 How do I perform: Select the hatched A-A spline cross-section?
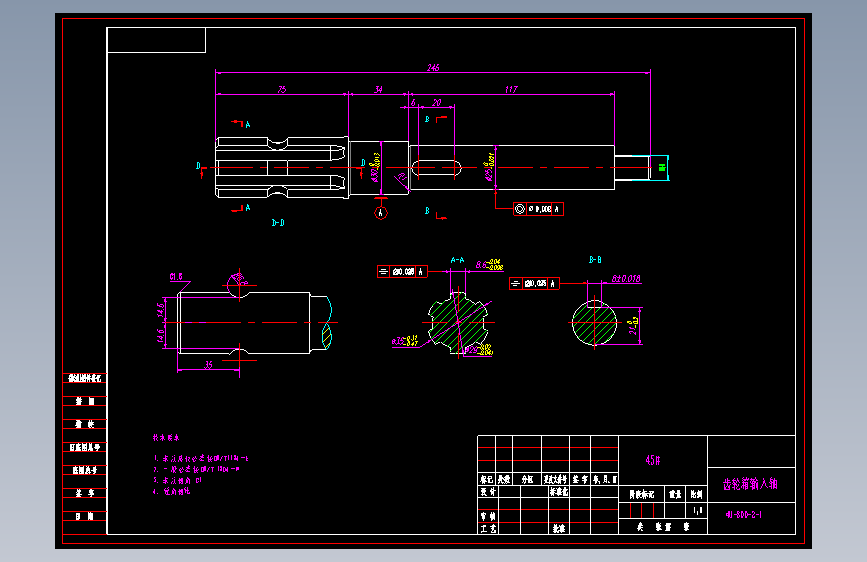click(458, 322)
